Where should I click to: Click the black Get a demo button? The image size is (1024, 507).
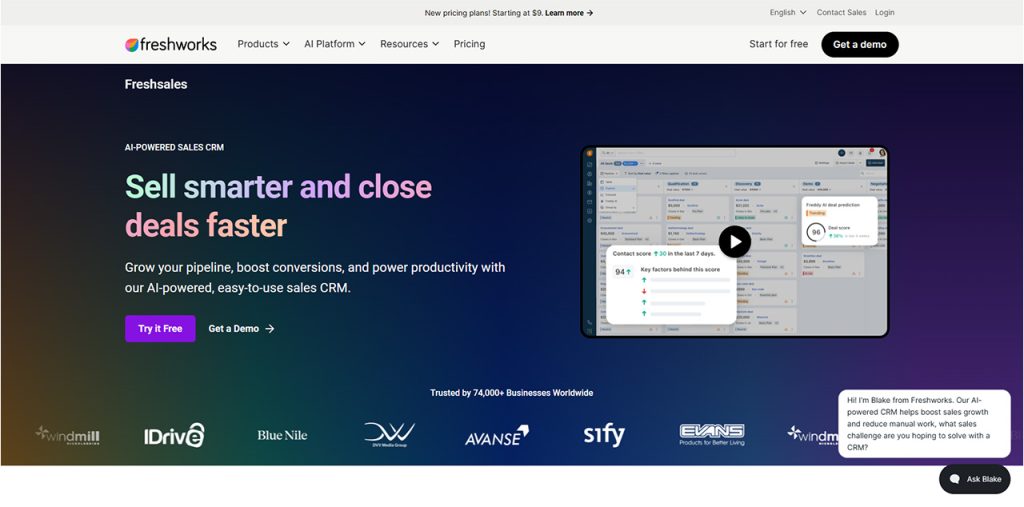[x=859, y=44]
